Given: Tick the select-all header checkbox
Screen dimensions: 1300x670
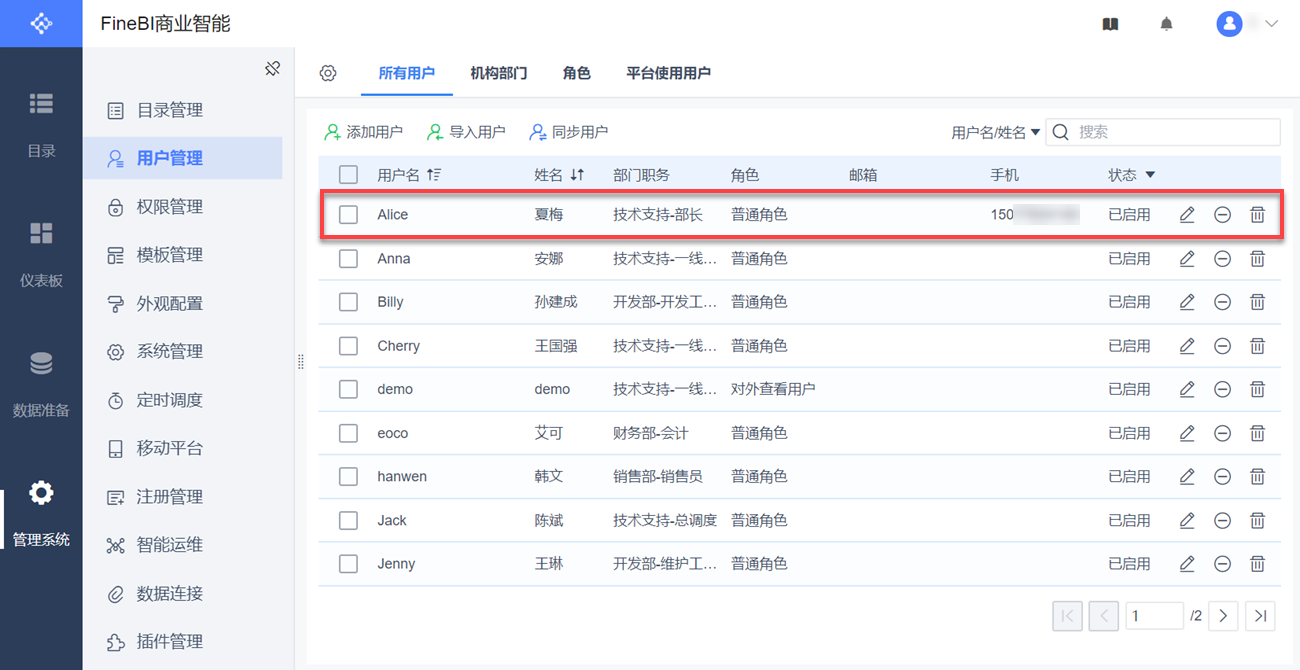Looking at the screenshot, I should pyautogui.click(x=348, y=175).
